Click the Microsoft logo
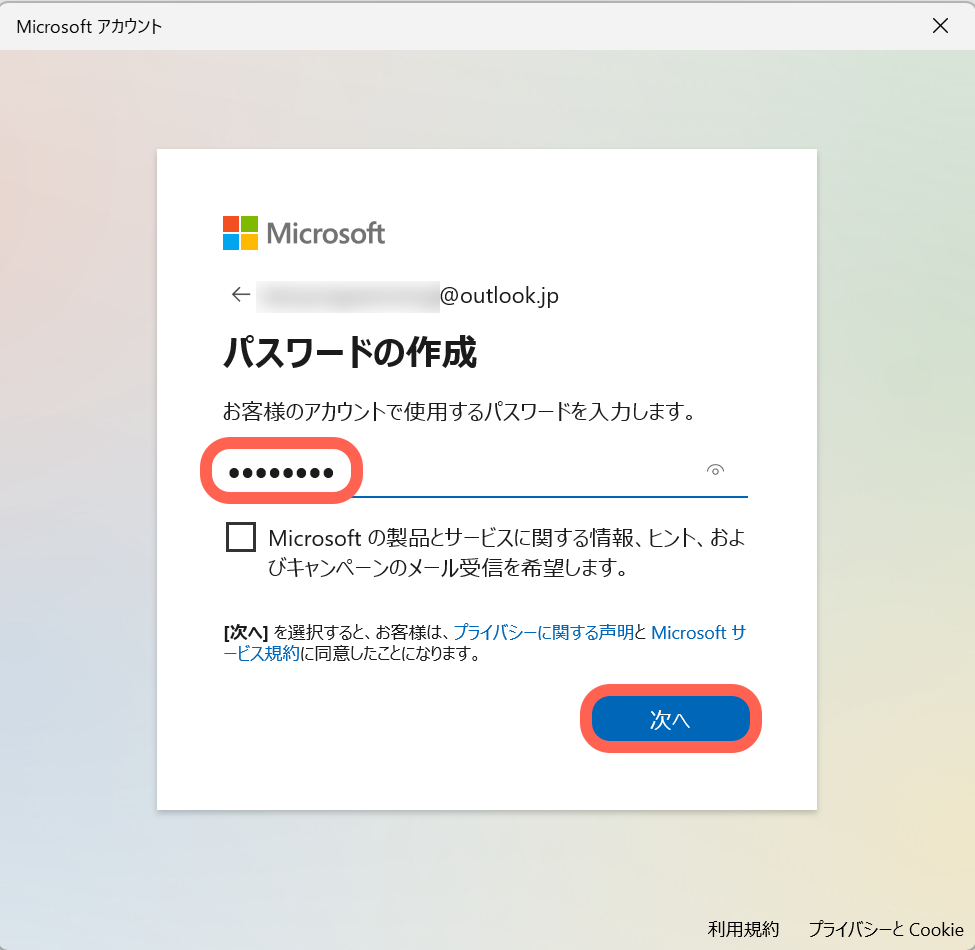975x950 pixels. point(303,233)
